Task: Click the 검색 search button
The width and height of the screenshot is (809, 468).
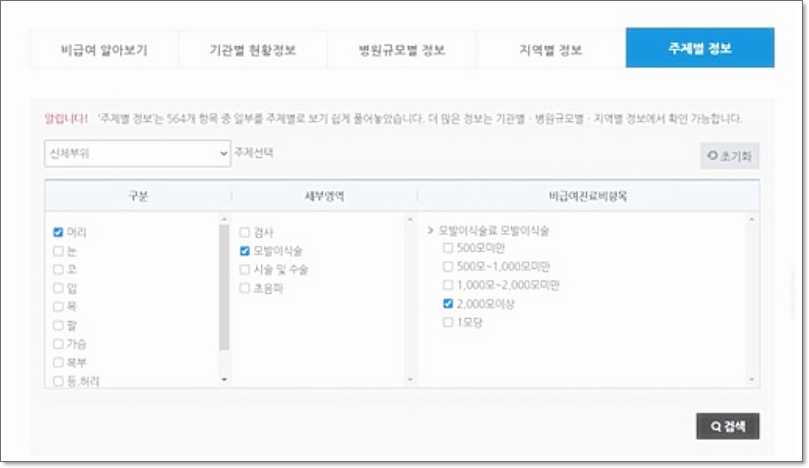Action: [727, 426]
